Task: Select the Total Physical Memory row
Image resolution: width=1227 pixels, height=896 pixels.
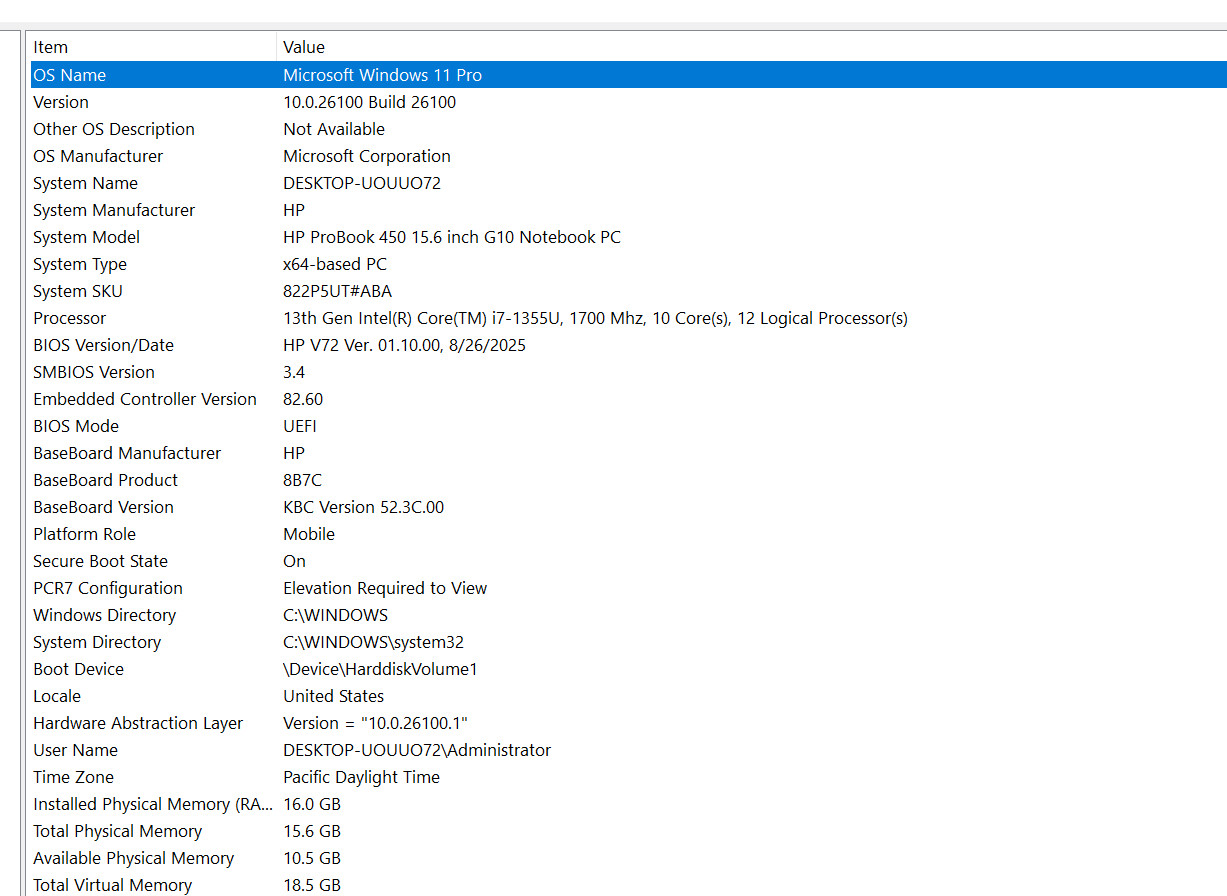Action: click(629, 831)
